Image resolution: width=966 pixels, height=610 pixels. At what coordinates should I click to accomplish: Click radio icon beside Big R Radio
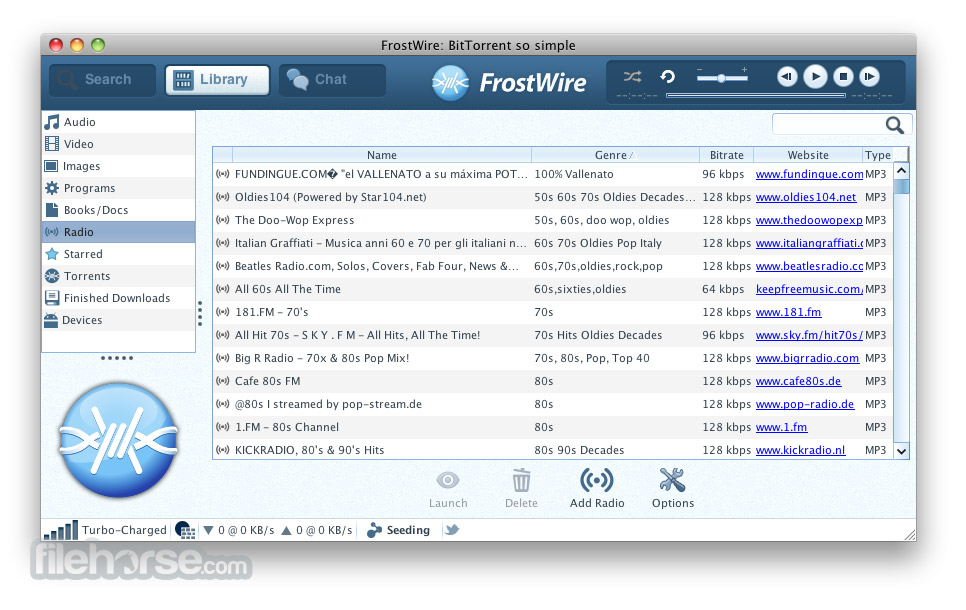223,358
